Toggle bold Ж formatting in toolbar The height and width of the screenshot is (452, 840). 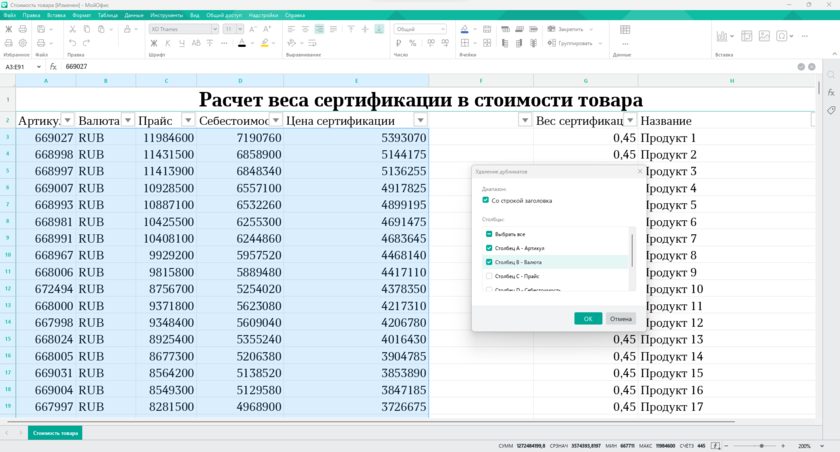click(x=155, y=43)
